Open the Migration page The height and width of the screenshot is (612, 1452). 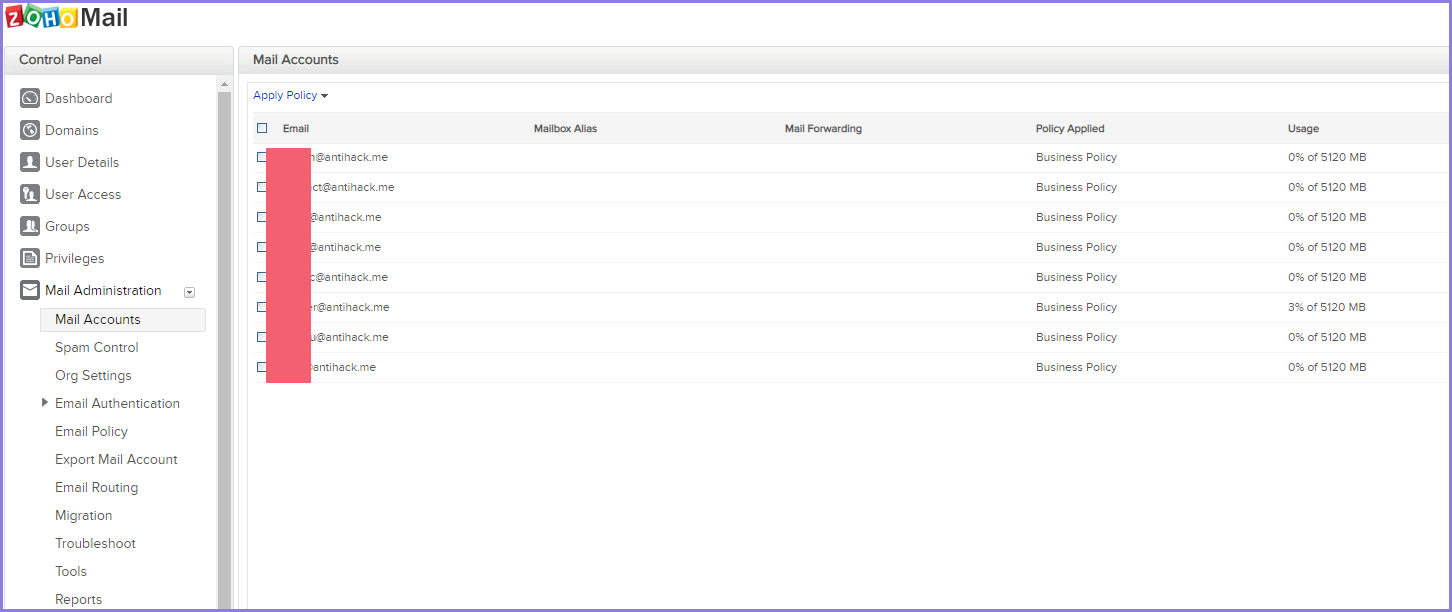coord(83,515)
